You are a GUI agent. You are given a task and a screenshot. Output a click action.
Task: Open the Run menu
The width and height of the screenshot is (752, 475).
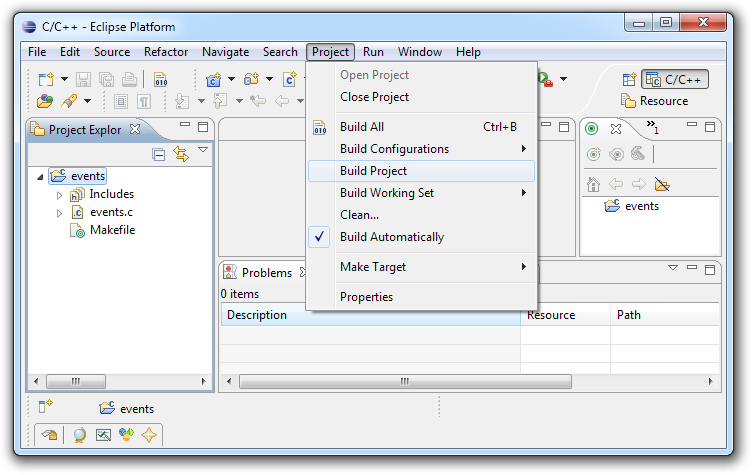tap(373, 52)
